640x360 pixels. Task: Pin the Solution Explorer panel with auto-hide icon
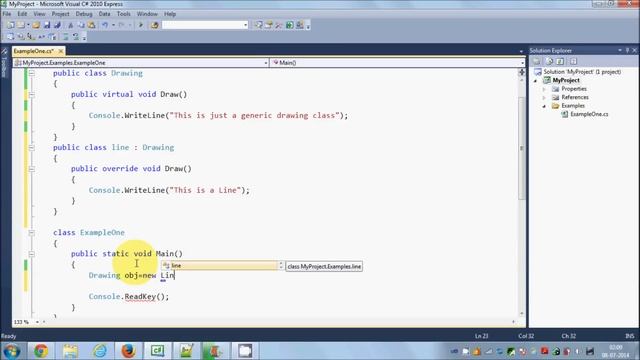627,50
